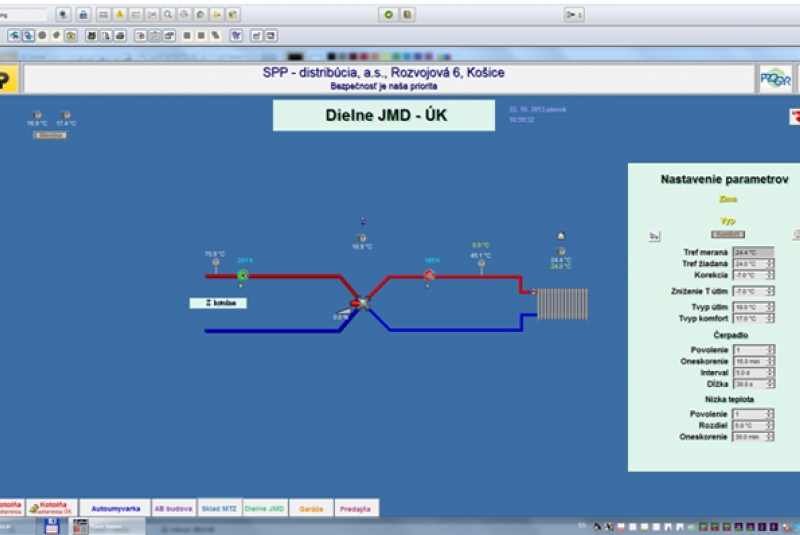800x535 pixels.
Task: Click the outdoor temperature sensor at mid-screen
Action: pos(362,238)
